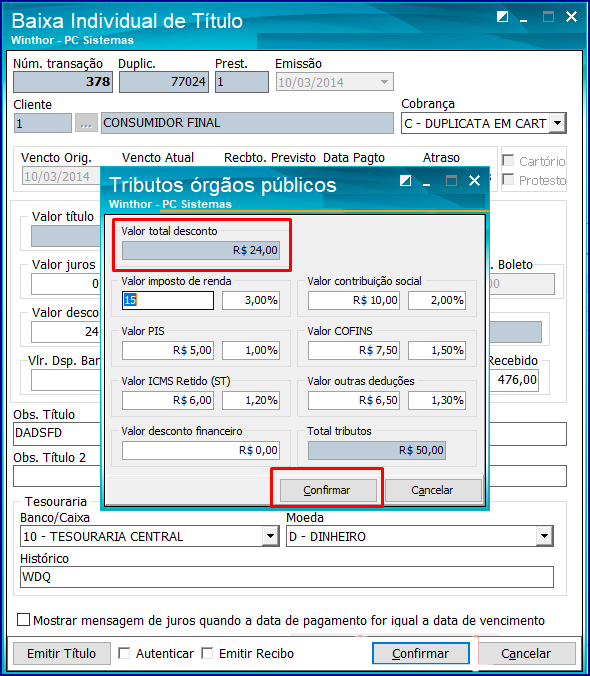Click the client lookup ellipsis button
Image resolution: width=590 pixels, height=676 pixels.
[86, 123]
